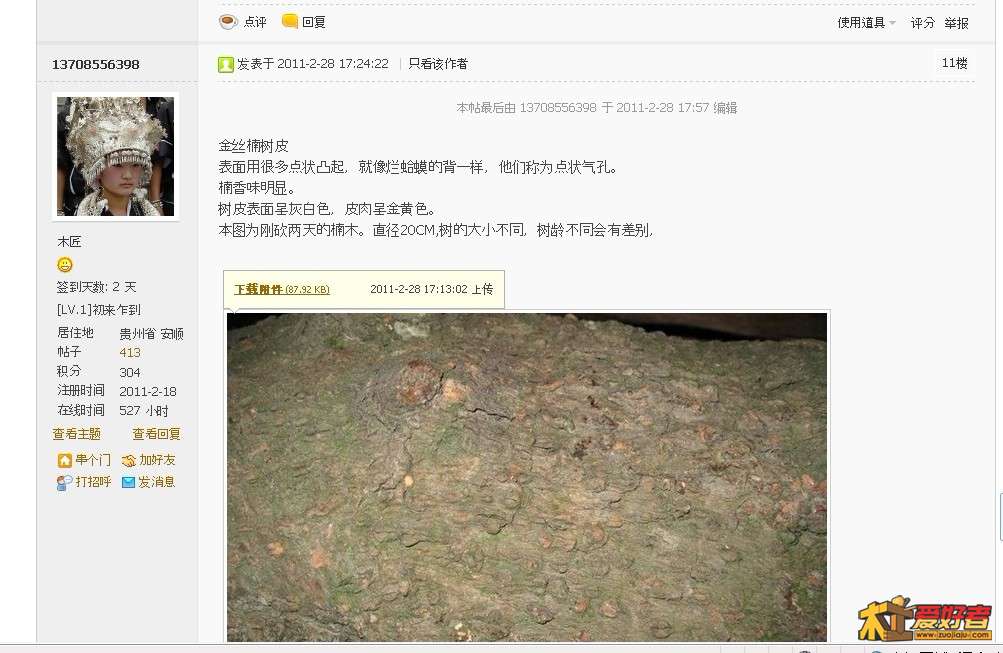Click the 点评 coffee cup icon
1003x653 pixels.
tap(228, 22)
